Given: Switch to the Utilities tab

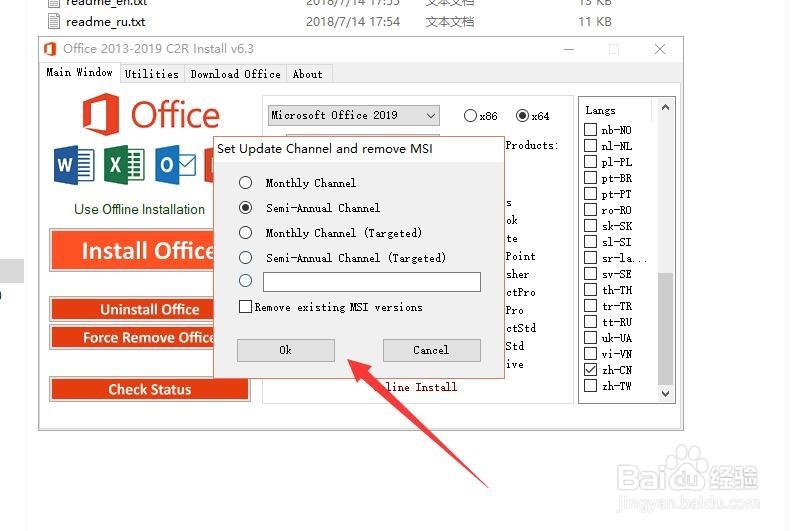Looking at the screenshot, I should point(152,74).
